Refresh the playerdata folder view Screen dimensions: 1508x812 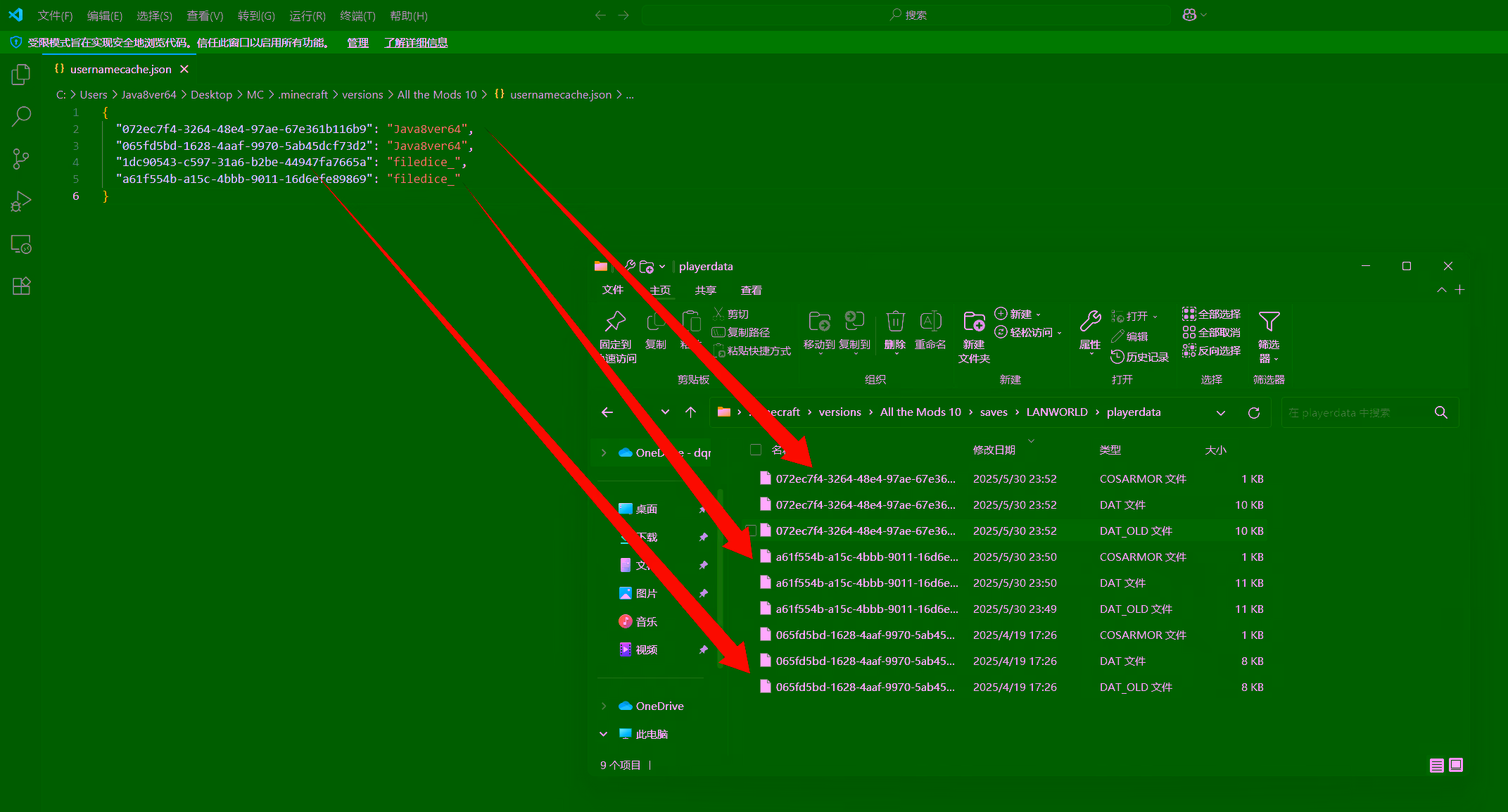(x=1254, y=413)
